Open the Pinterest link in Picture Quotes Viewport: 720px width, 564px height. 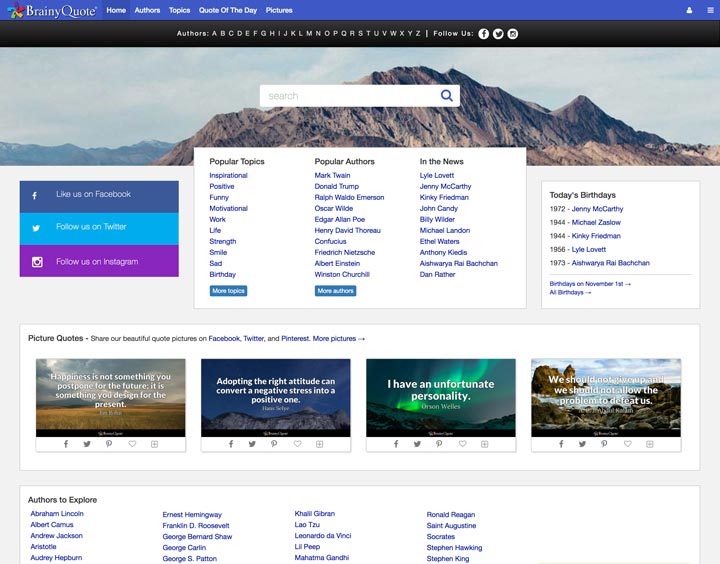(295, 338)
